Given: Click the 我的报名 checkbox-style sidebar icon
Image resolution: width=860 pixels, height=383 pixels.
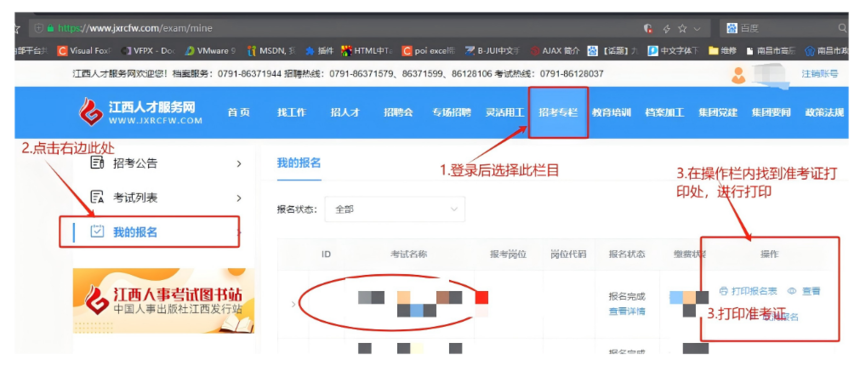Looking at the screenshot, I should pos(97,232).
